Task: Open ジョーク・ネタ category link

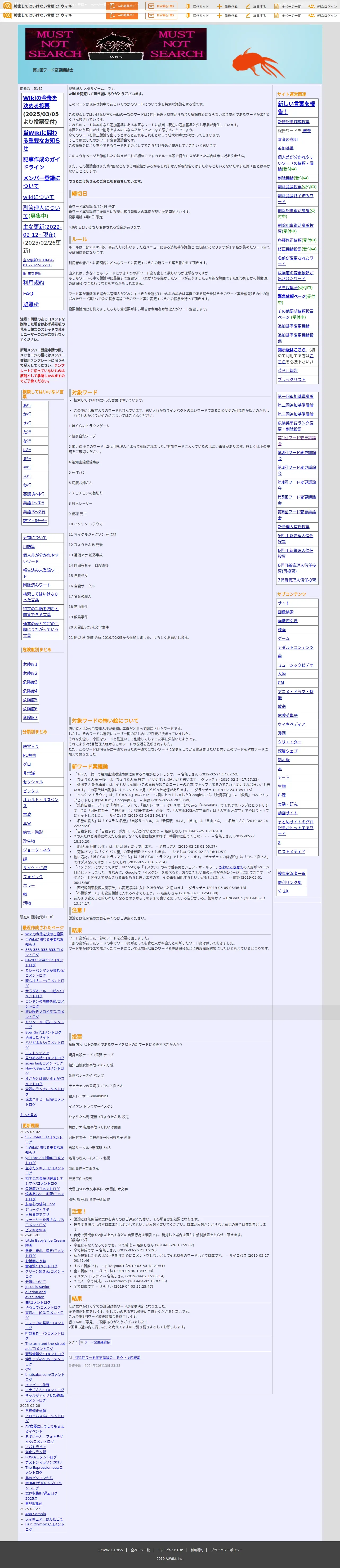Action: (37, 850)
